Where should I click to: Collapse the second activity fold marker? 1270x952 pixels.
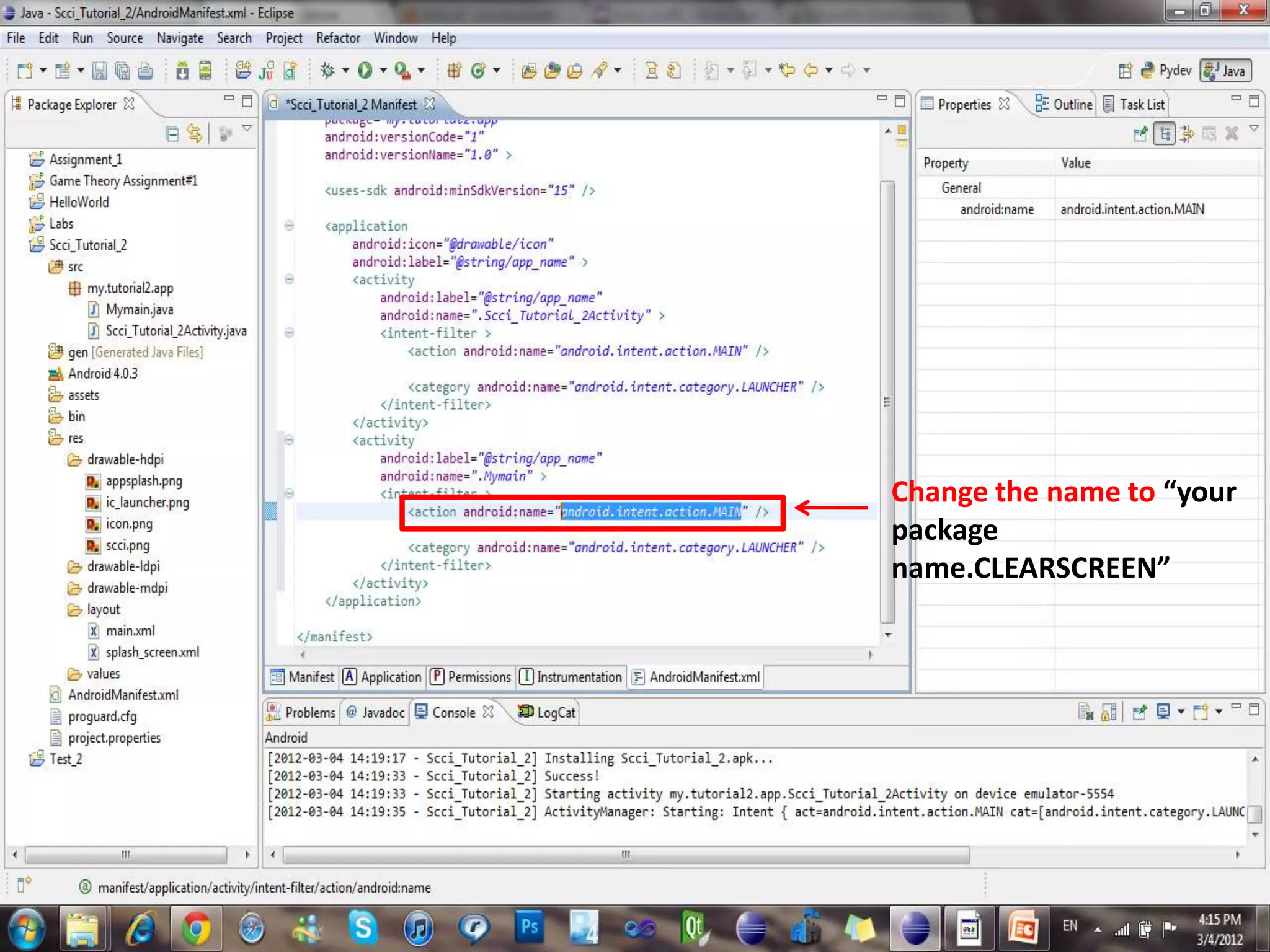pos(289,439)
